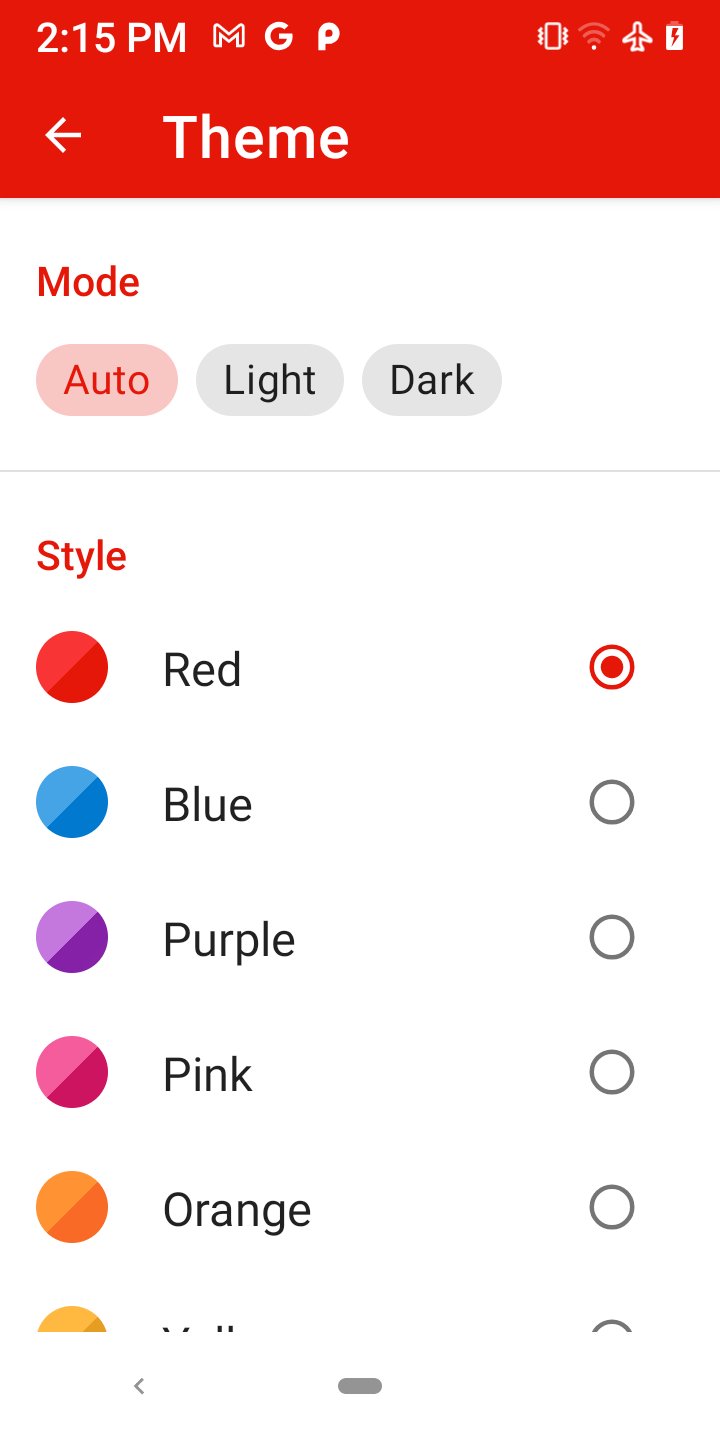Tap the airplane mode status icon
Image resolution: width=720 pixels, height=1440 pixels.
[x=637, y=38]
